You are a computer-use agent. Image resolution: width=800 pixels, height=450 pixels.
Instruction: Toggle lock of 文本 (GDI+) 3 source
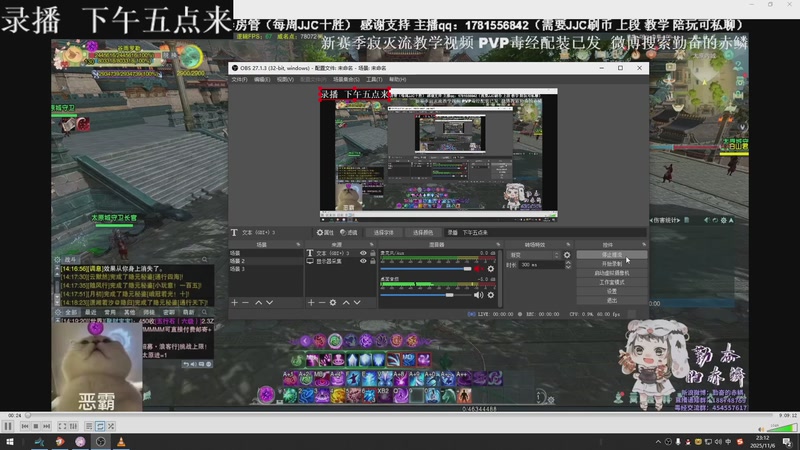coord(373,253)
